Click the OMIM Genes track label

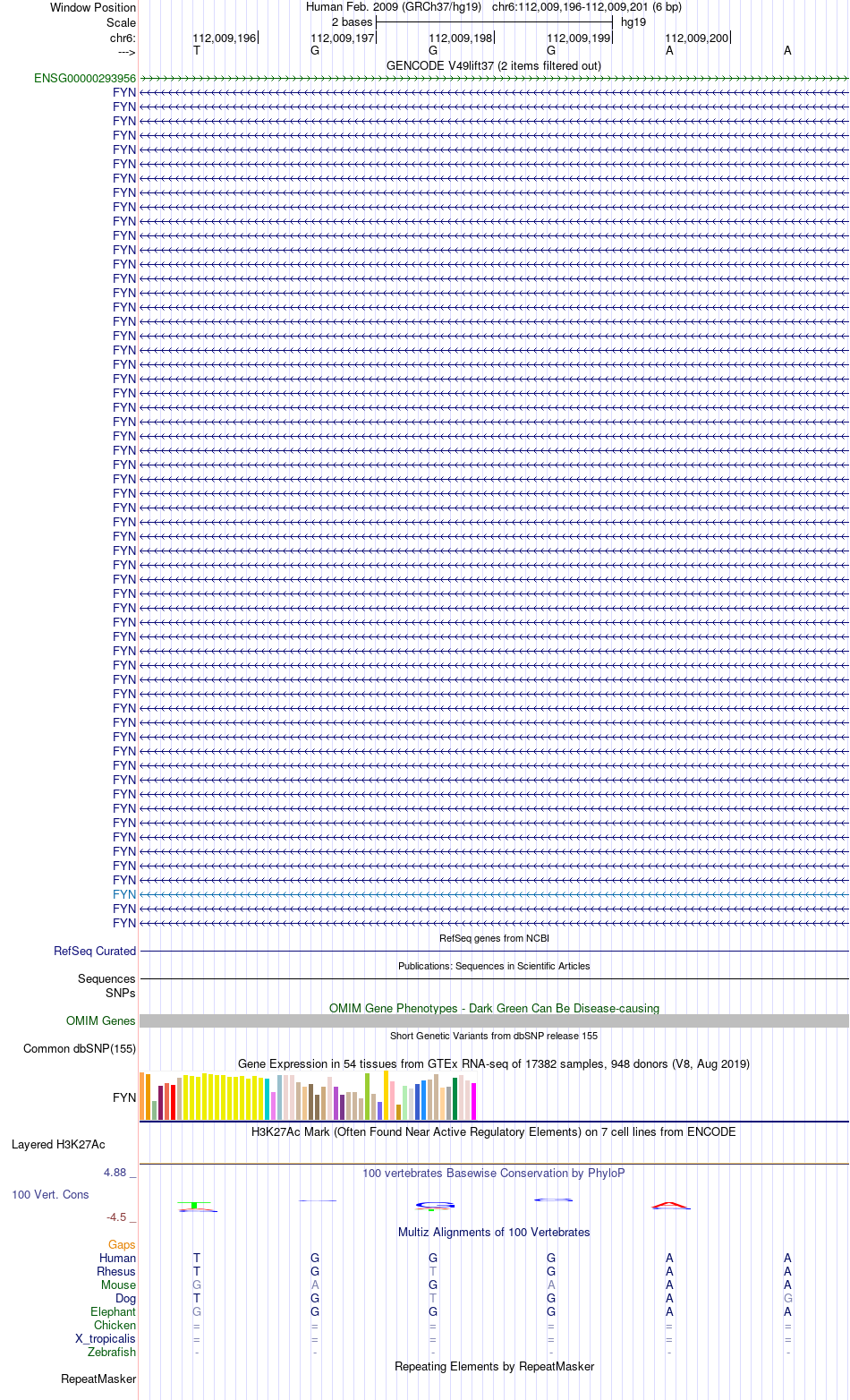[x=101, y=1021]
